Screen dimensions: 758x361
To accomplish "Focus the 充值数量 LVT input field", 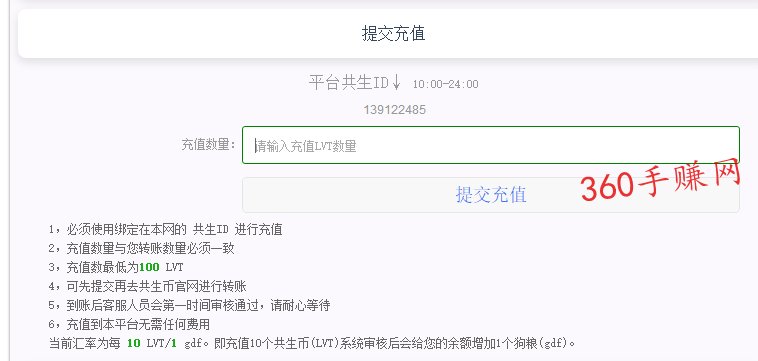I will (x=491, y=145).
